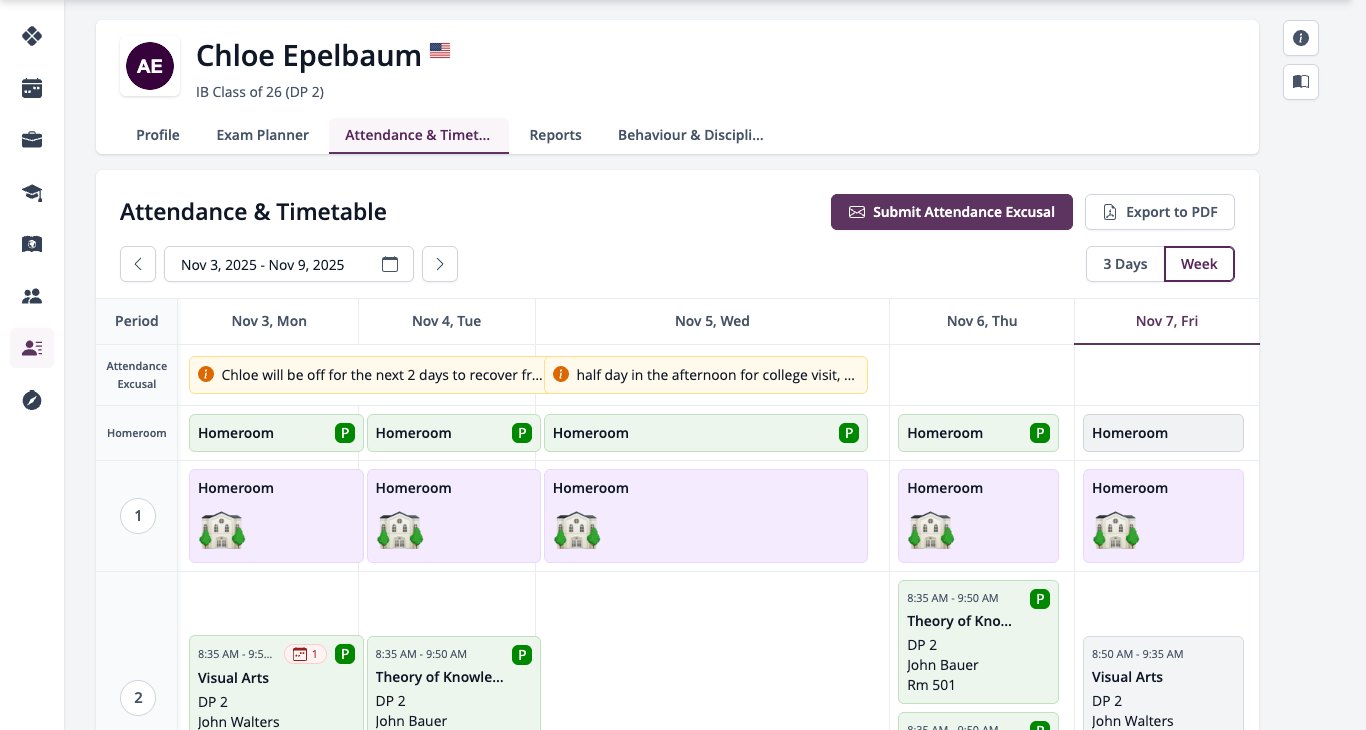Click the P badge on Monday Homeroom
Image resolution: width=1366 pixels, height=730 pixels.
coord(345,433)
